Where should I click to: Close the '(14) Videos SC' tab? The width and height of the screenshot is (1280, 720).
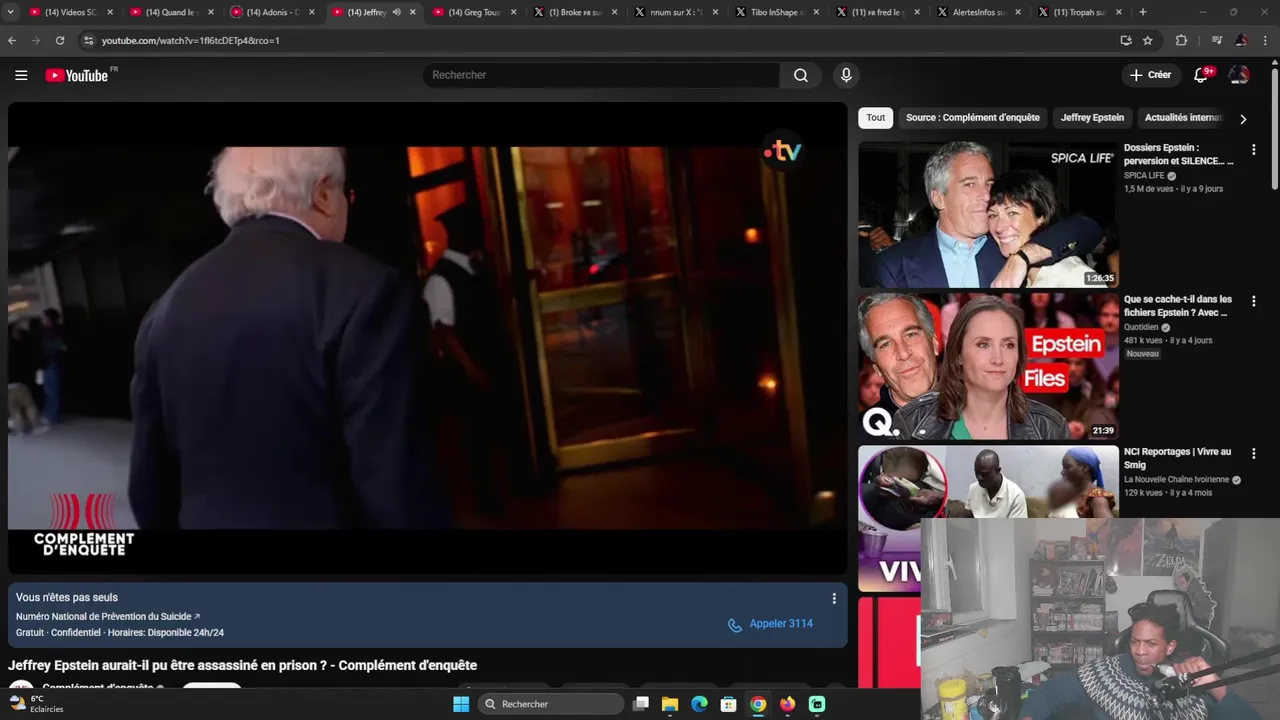109,12
